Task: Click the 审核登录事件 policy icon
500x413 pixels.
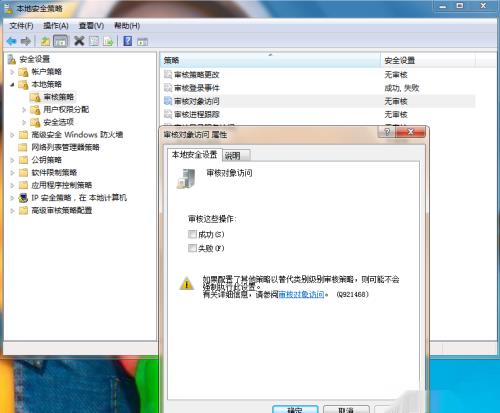Action: [168, 88]
